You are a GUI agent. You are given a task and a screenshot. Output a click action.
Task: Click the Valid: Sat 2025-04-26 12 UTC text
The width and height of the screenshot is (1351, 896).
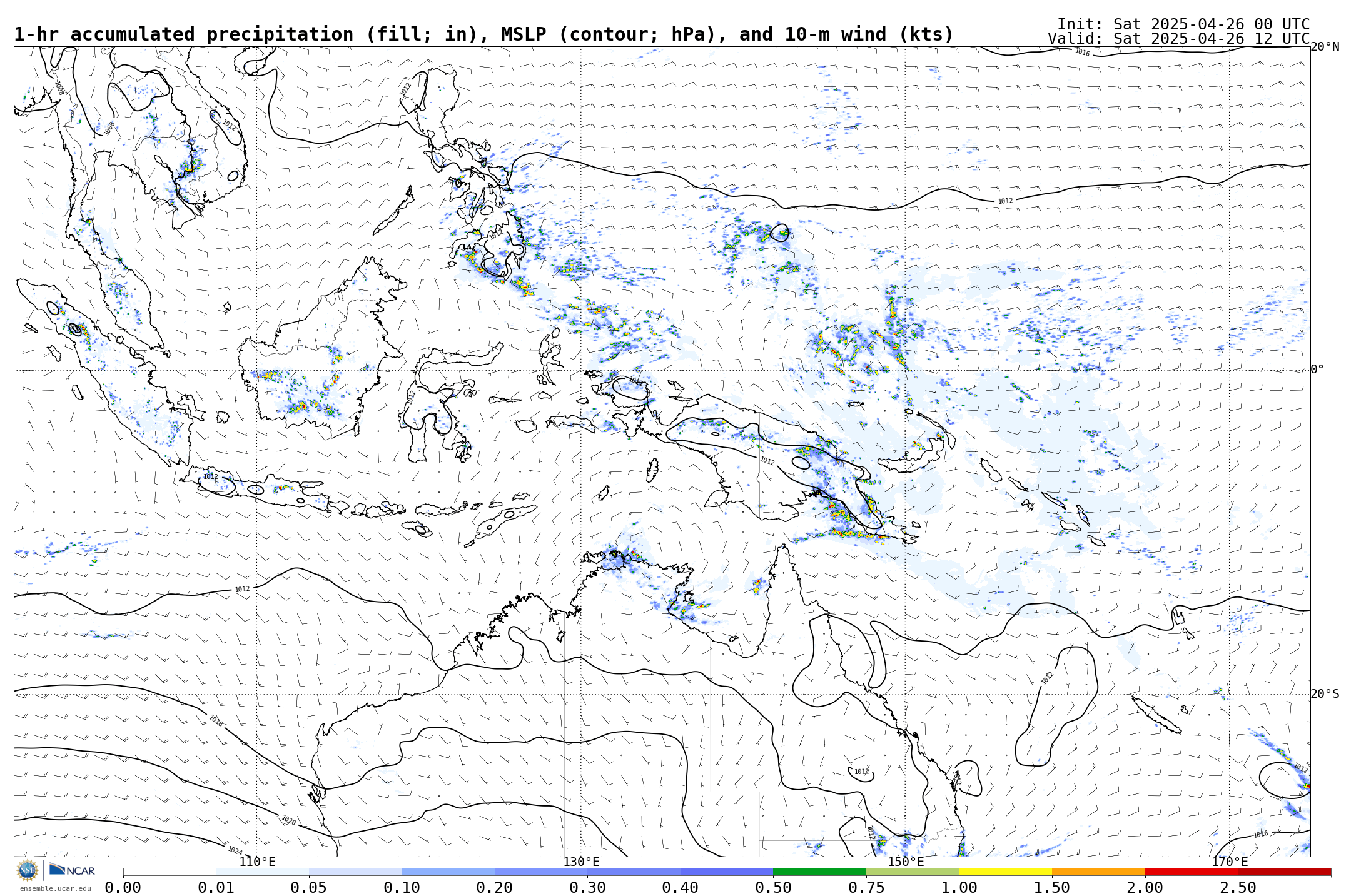pos(1179,39)
